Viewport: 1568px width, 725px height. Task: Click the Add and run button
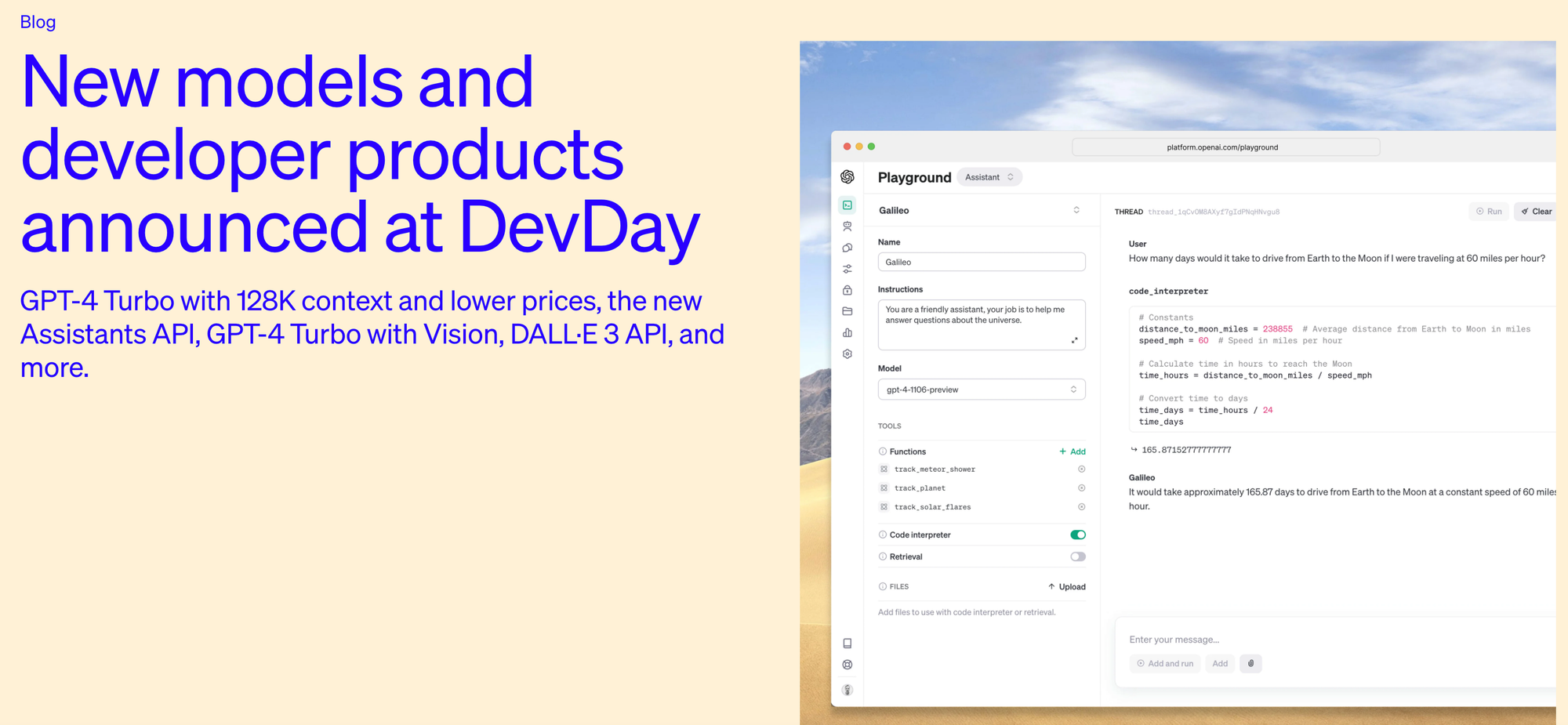click(x=1165, y=664)
